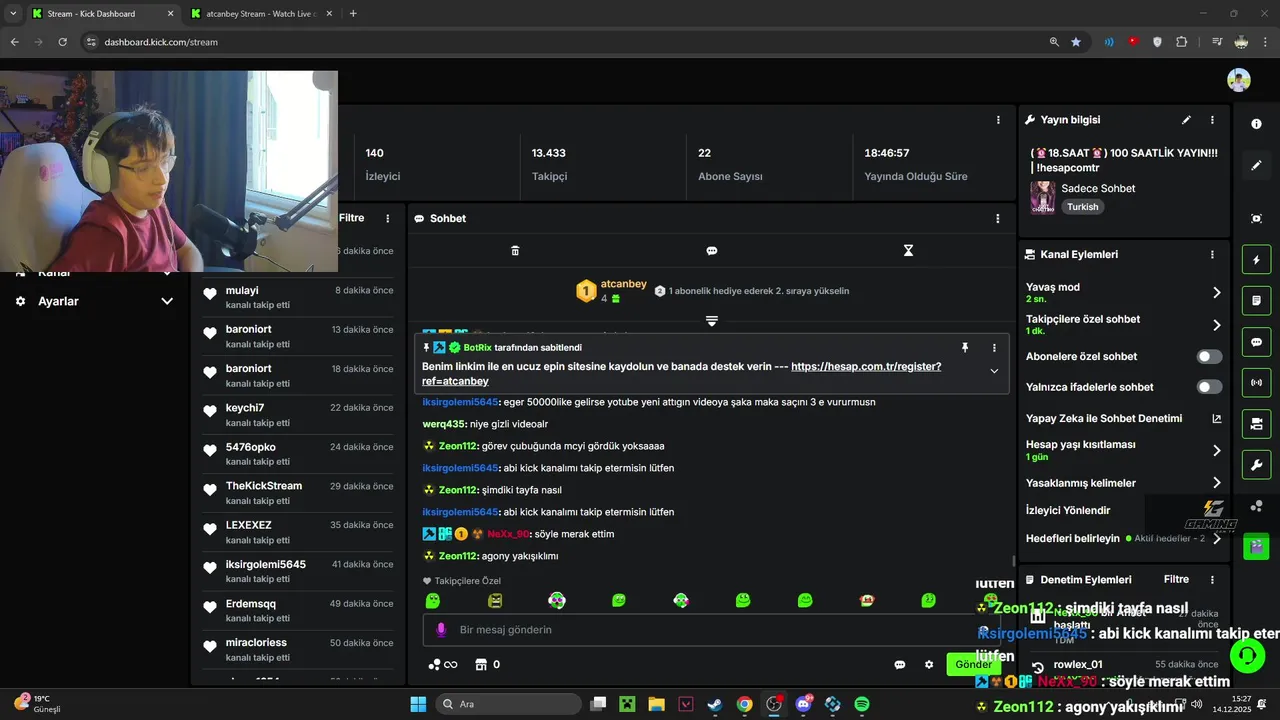Screen dimensions: 1280x720
Task: Open stats bar three-dot menu
Action: click(x=997, y=119)
